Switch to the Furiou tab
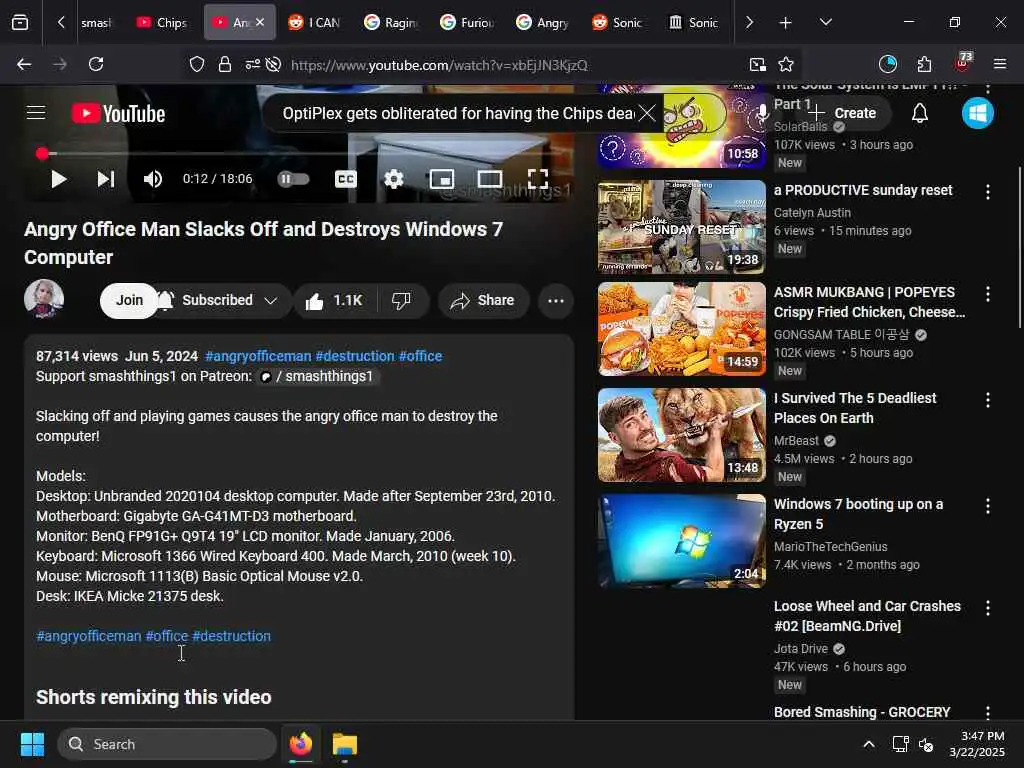 point(468,23)
